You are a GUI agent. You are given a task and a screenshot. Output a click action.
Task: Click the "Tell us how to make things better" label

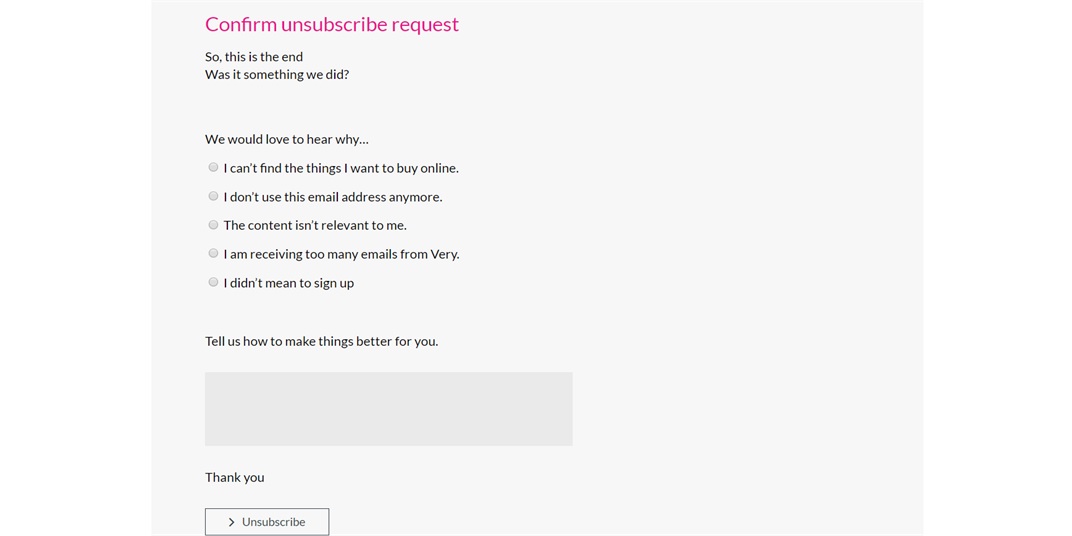point(321,341)
